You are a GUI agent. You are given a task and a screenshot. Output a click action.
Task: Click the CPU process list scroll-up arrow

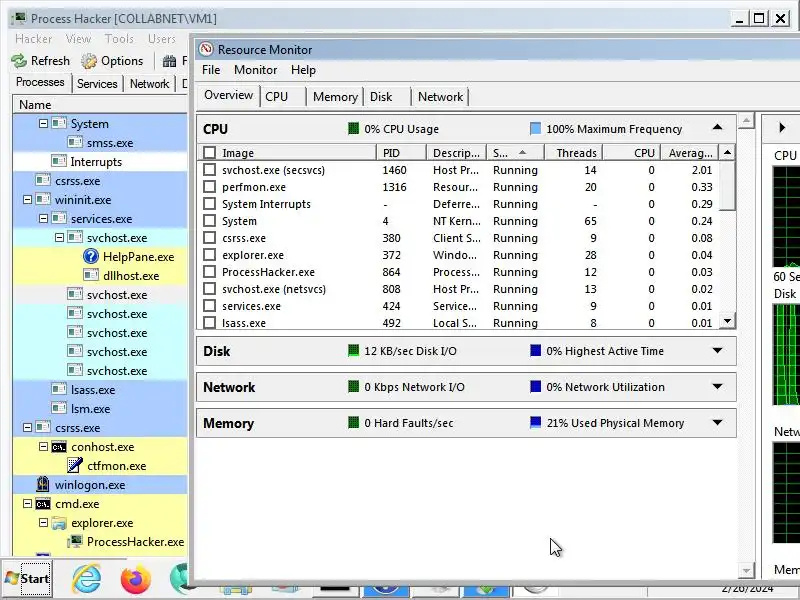point(728,153)
